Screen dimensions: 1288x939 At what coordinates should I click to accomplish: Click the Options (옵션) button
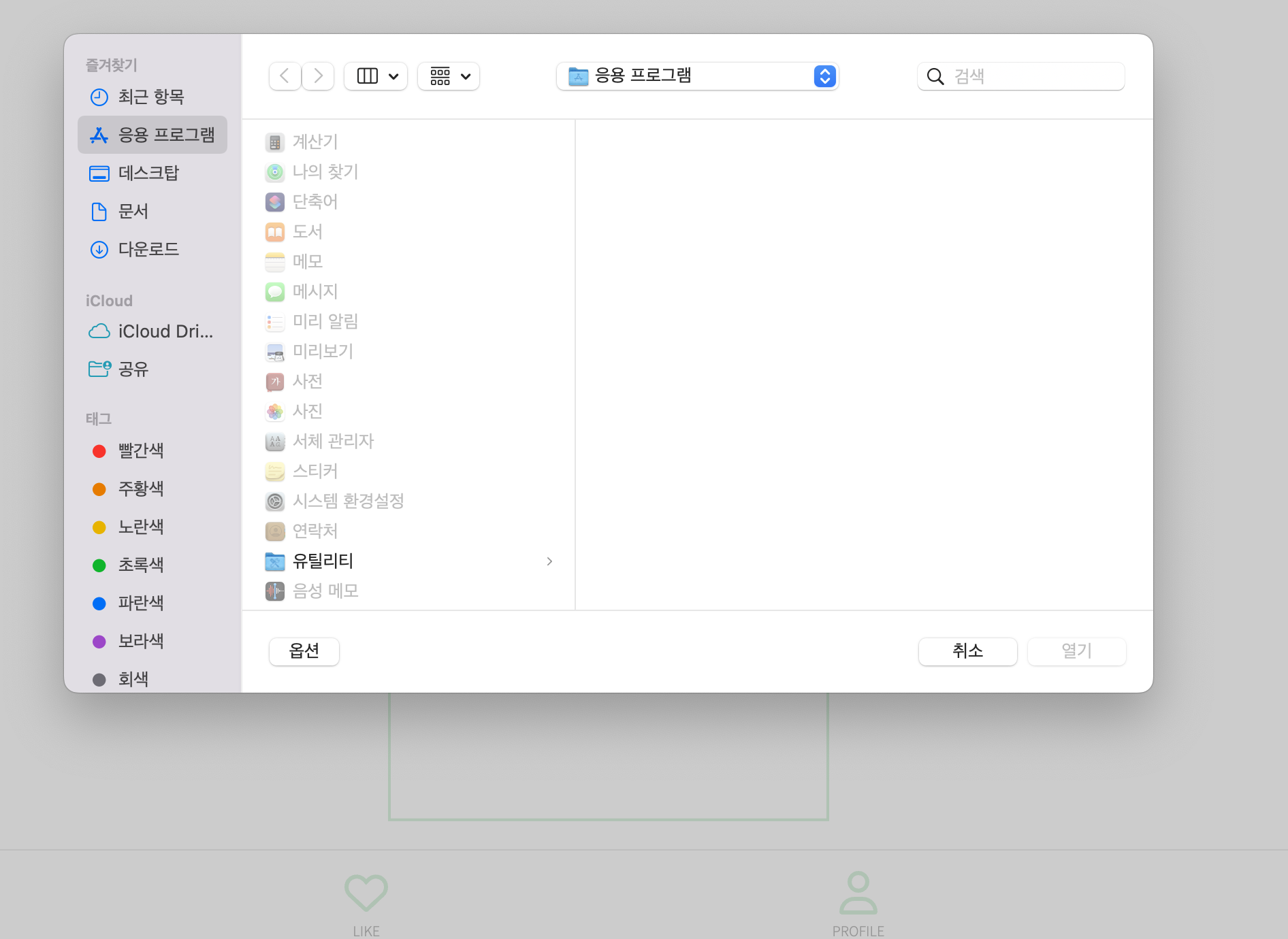point(304,651)
